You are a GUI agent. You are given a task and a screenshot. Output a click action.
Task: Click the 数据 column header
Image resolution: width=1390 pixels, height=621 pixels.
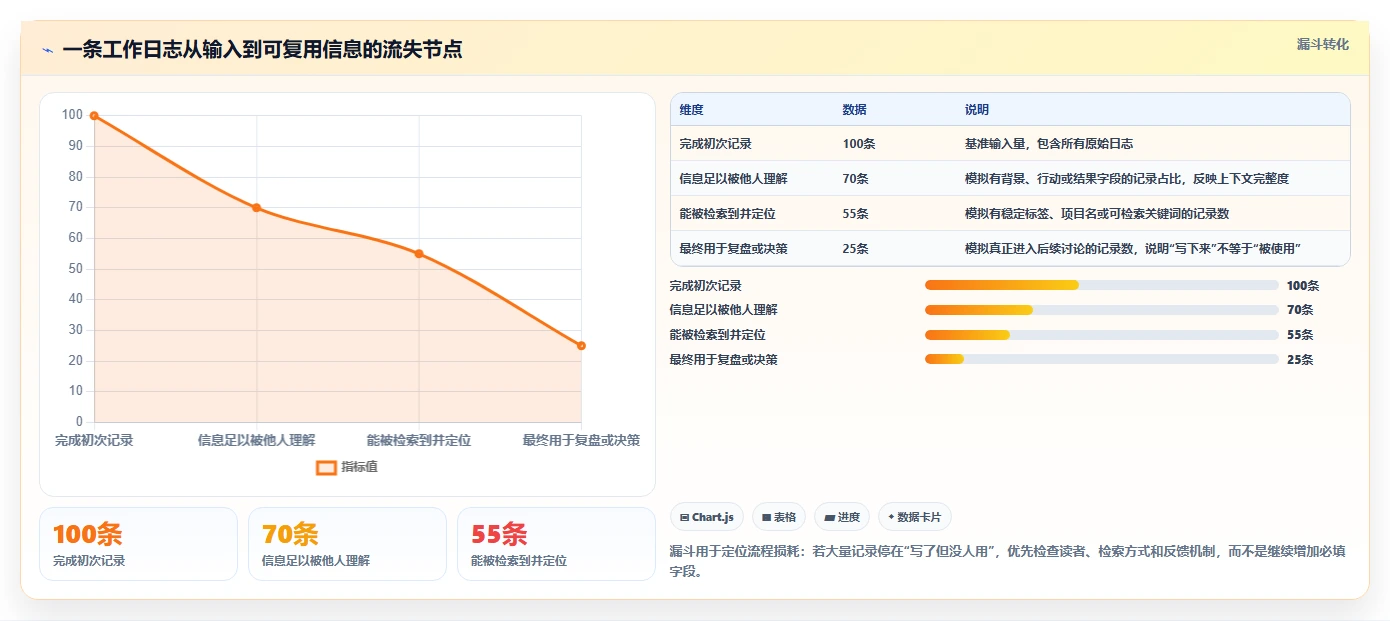(x=855, y=110)
